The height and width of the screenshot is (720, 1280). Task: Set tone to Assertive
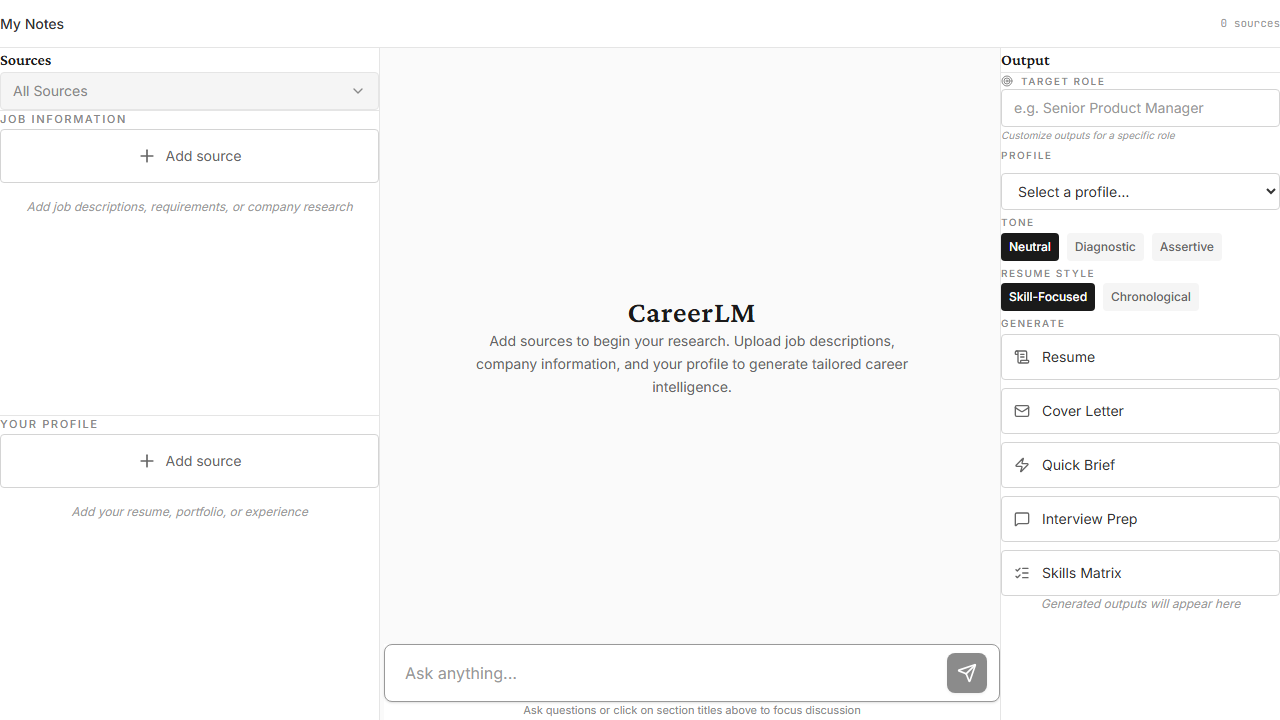[x=1186, y=247]
